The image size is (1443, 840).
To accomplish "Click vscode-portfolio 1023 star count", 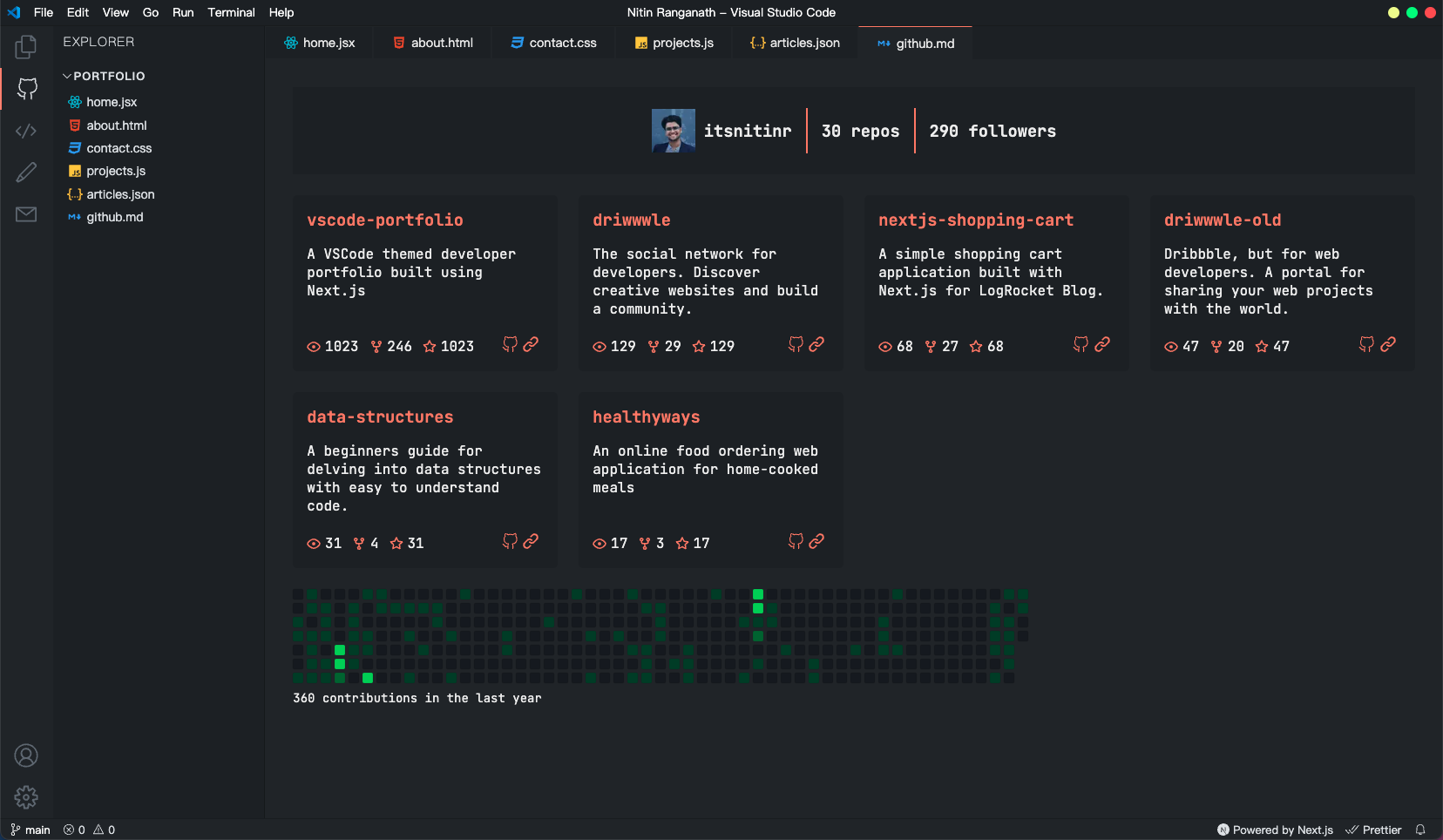I will [x=449, y=346].
